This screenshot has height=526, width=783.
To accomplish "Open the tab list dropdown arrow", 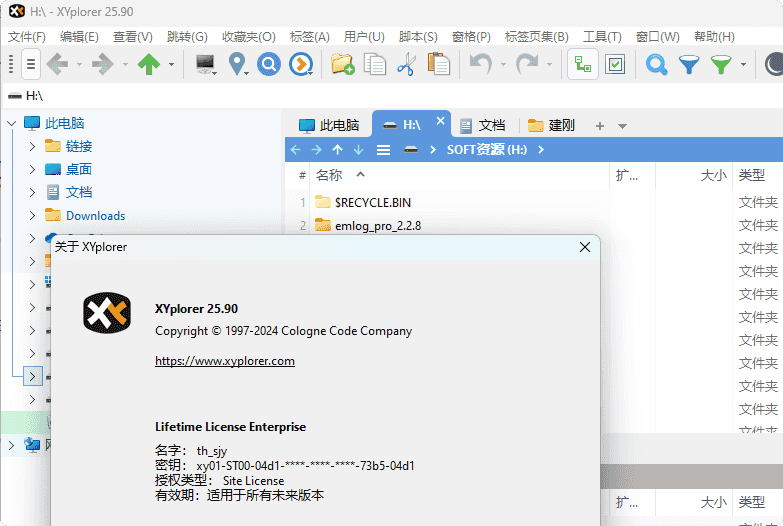I will 622,126.
